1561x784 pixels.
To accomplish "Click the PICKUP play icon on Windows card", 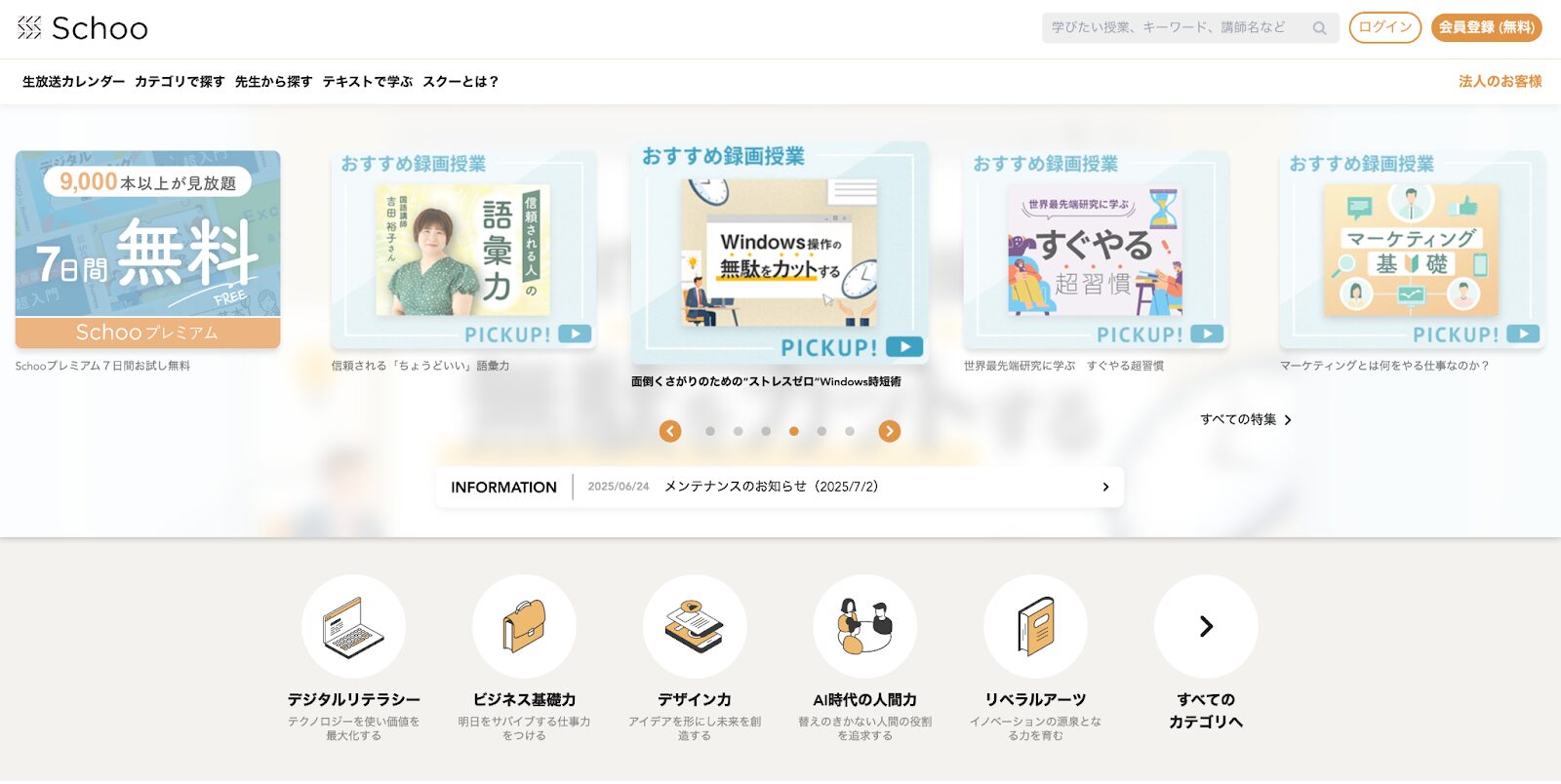I will (904, 347).
